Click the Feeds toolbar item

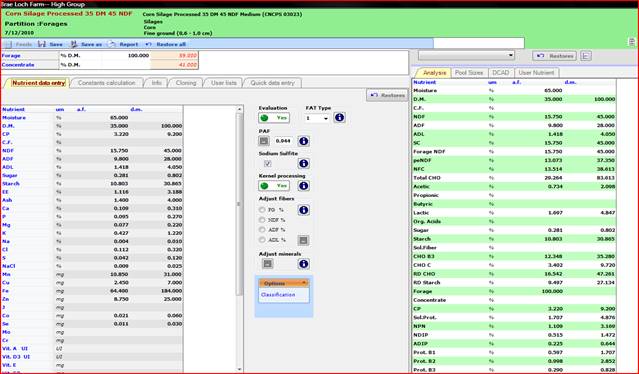pyautogui.click(x=19, y=44)
